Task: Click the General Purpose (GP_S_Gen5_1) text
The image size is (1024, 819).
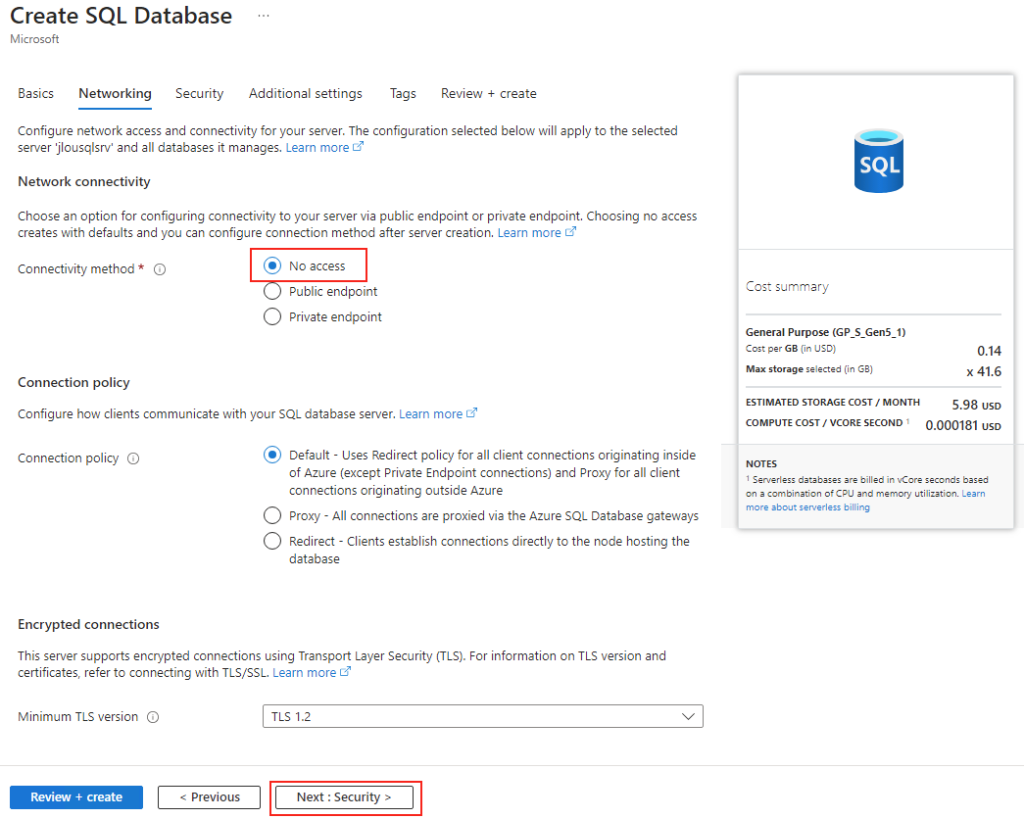Action: pos(825,332)
